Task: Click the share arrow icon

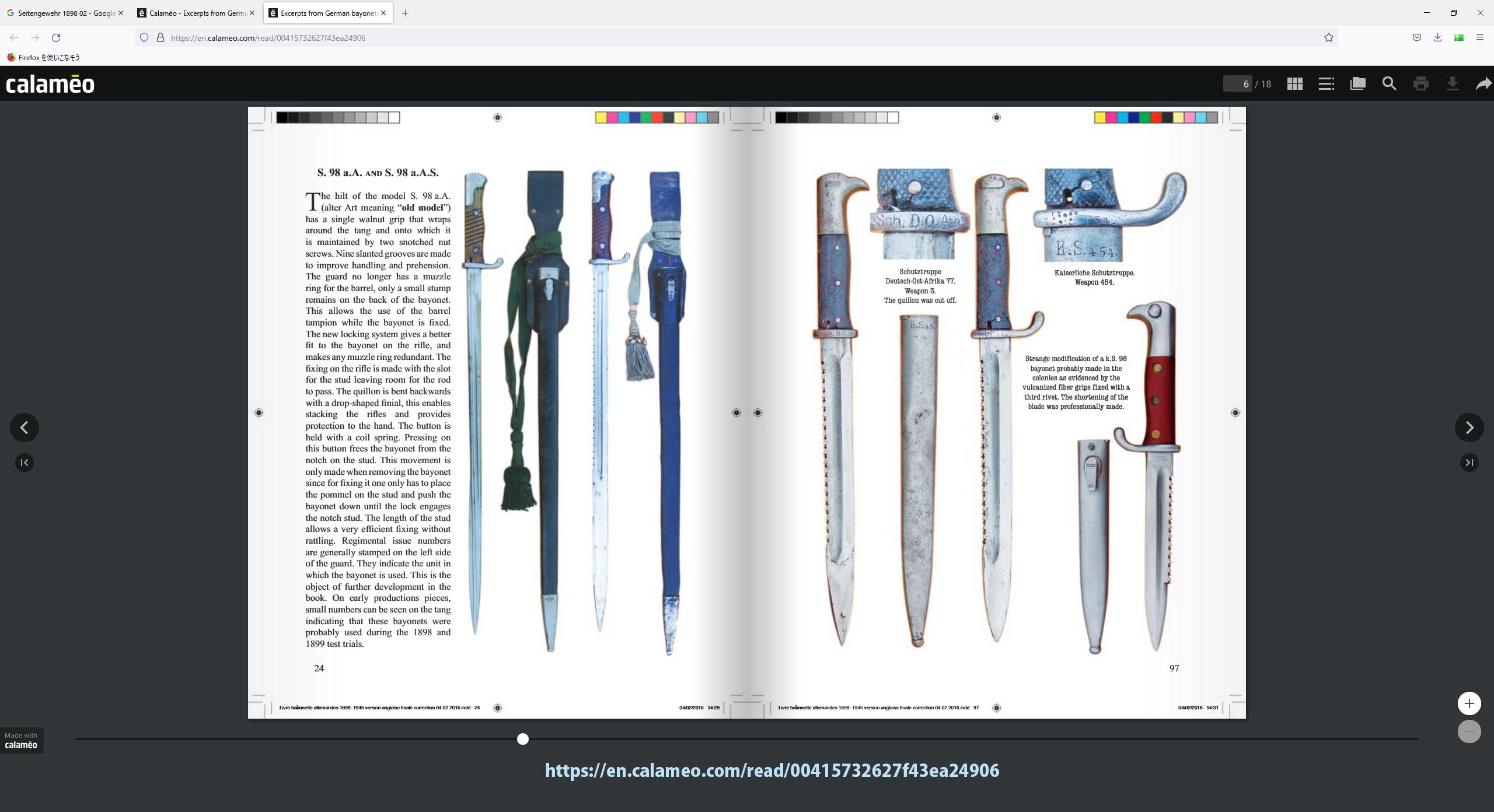Action: (1483, 84)
